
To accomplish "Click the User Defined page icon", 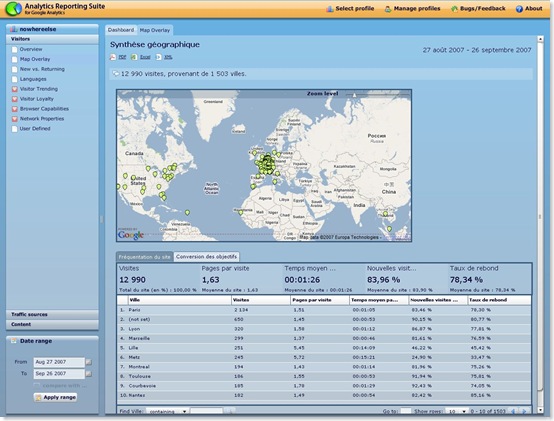I will [14, 129].
